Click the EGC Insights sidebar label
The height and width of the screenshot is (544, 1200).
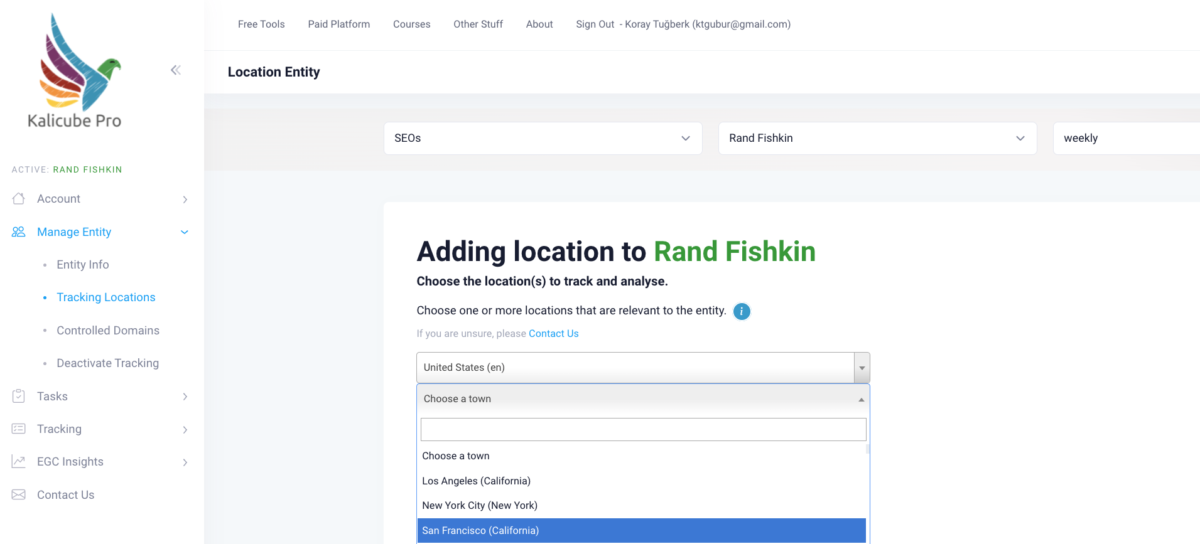tap(70, 462)
